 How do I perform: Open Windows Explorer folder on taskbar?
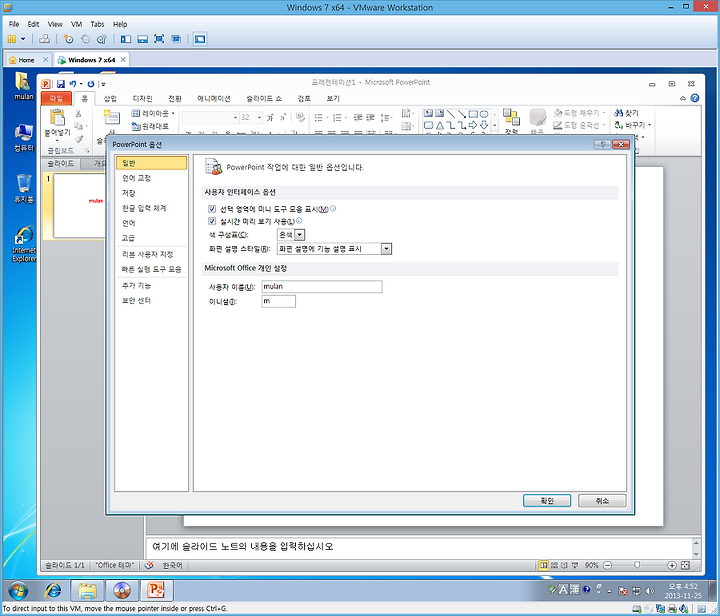87,590
